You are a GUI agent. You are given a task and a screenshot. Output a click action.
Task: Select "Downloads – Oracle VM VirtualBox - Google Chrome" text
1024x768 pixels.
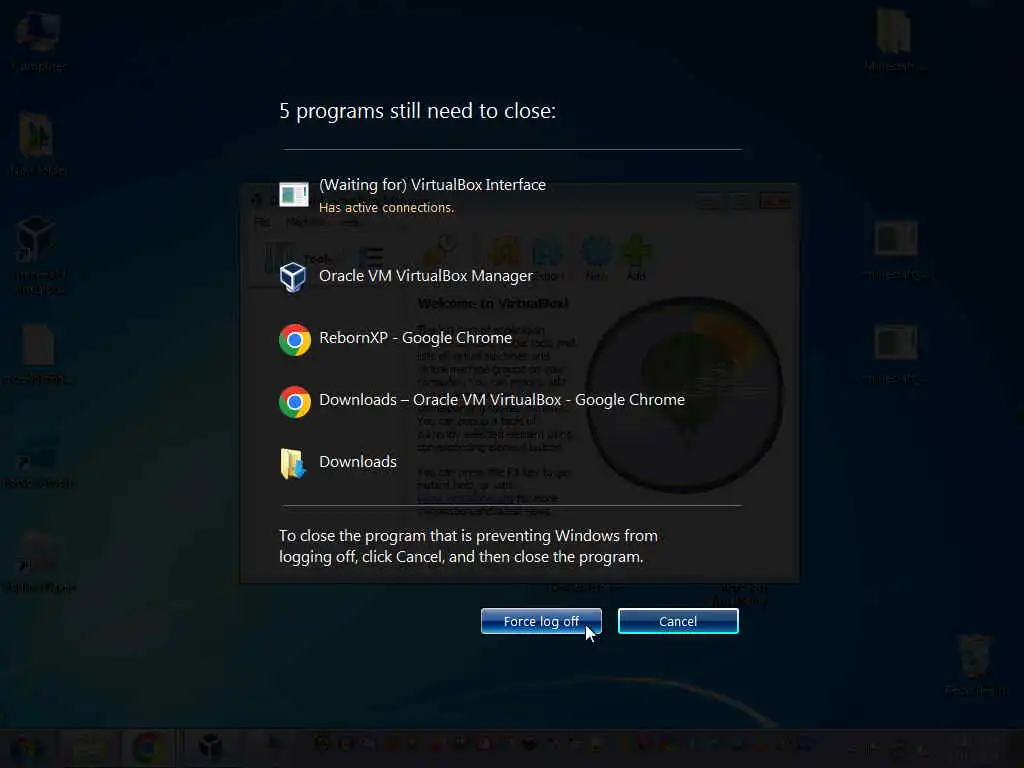502,400
